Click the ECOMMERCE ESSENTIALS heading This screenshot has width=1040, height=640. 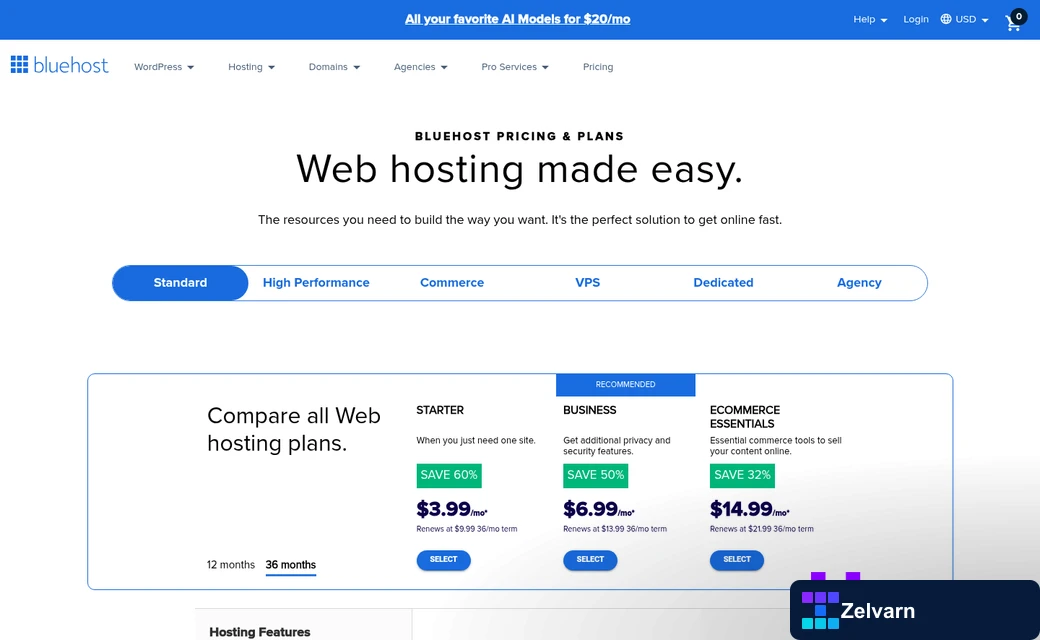click(745, 417)
